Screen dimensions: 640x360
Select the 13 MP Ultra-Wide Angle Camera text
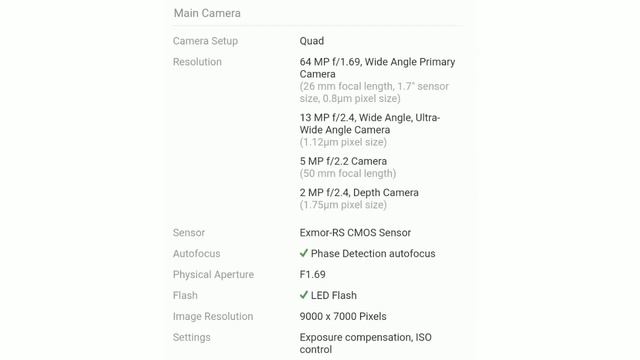tap(370, 124)
